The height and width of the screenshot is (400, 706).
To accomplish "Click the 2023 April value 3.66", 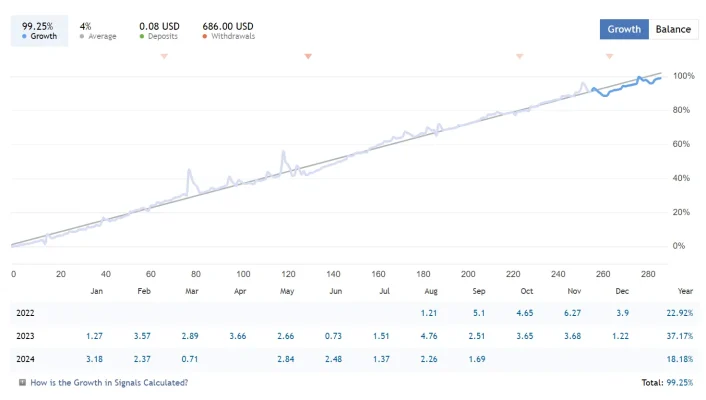I will pyautogui.click(x=238, y=336).
